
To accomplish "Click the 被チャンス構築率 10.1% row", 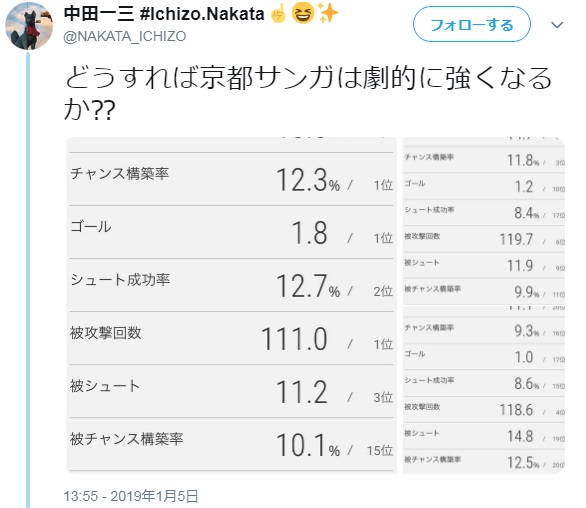I will click(232, 444).
